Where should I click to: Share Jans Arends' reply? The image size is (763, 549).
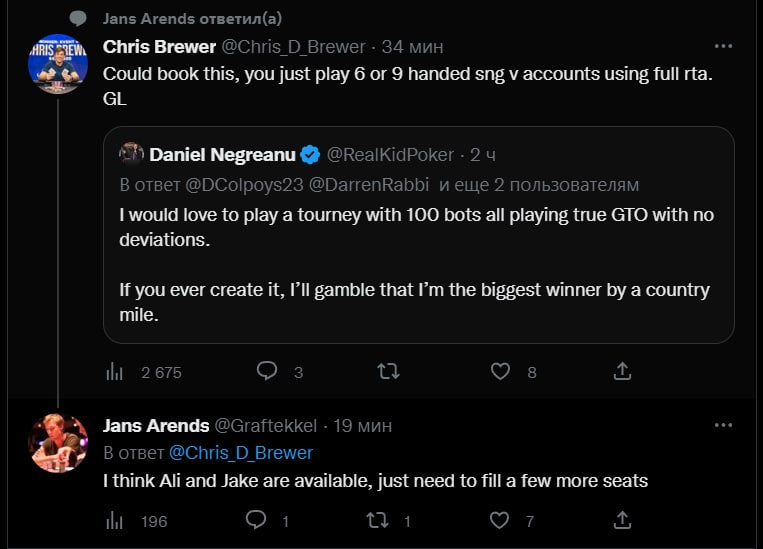pos(622,520)
